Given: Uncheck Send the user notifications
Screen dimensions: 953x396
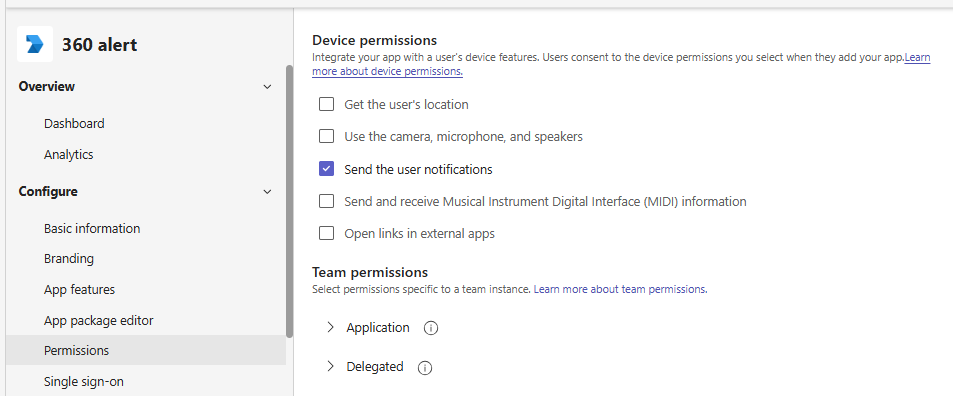Looking at the screenshot, I should click(x=326, y=169).
